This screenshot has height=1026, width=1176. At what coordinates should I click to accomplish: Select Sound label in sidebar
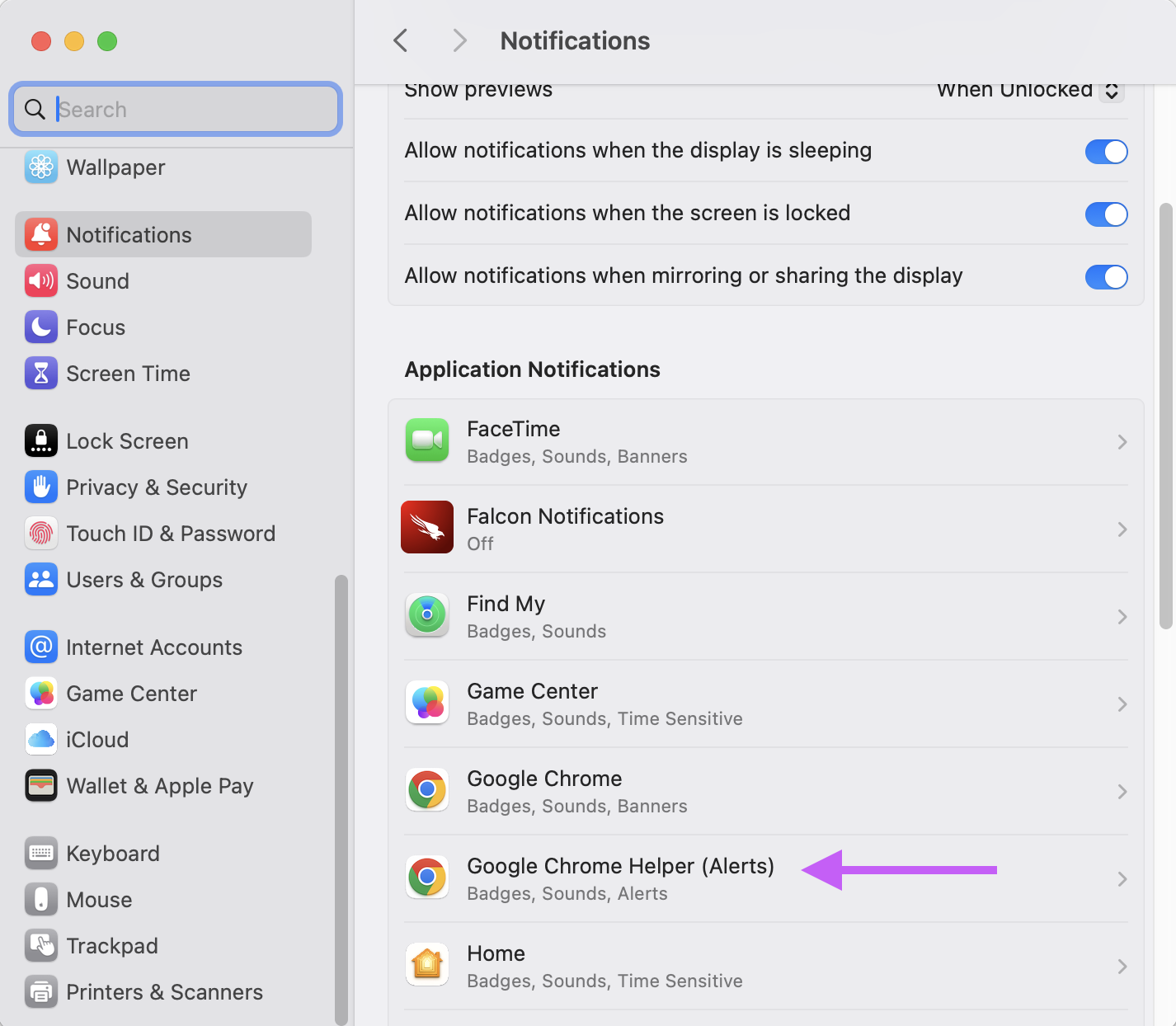[97, 281]
